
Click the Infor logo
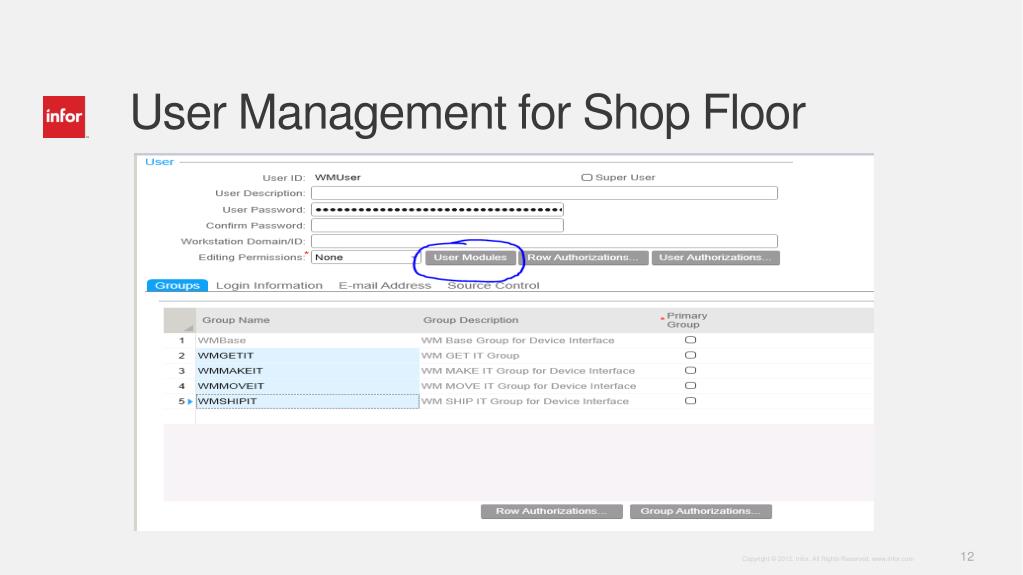(x=64, y=117)
